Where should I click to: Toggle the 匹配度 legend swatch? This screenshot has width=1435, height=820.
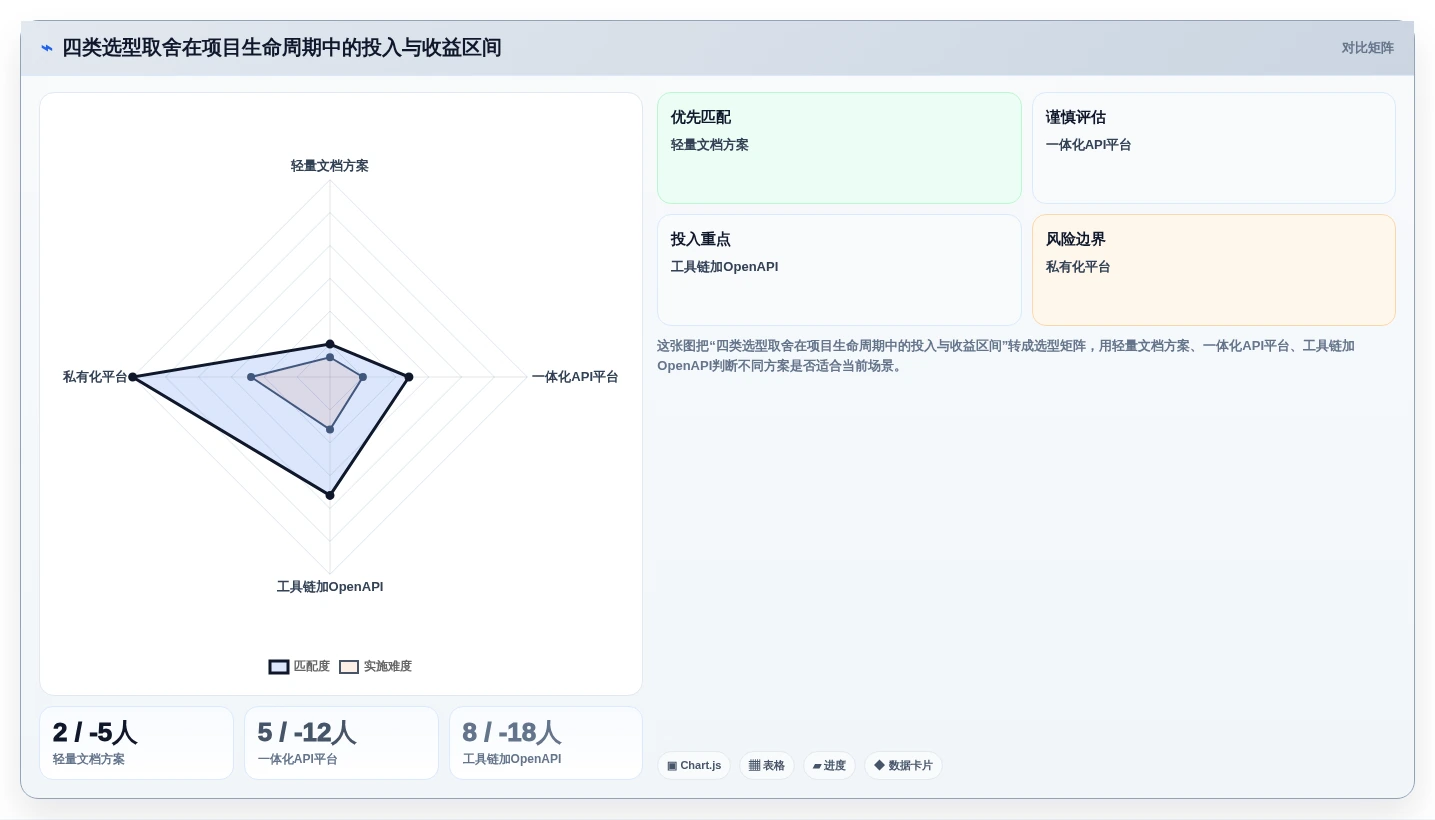(x=279, y=667)
